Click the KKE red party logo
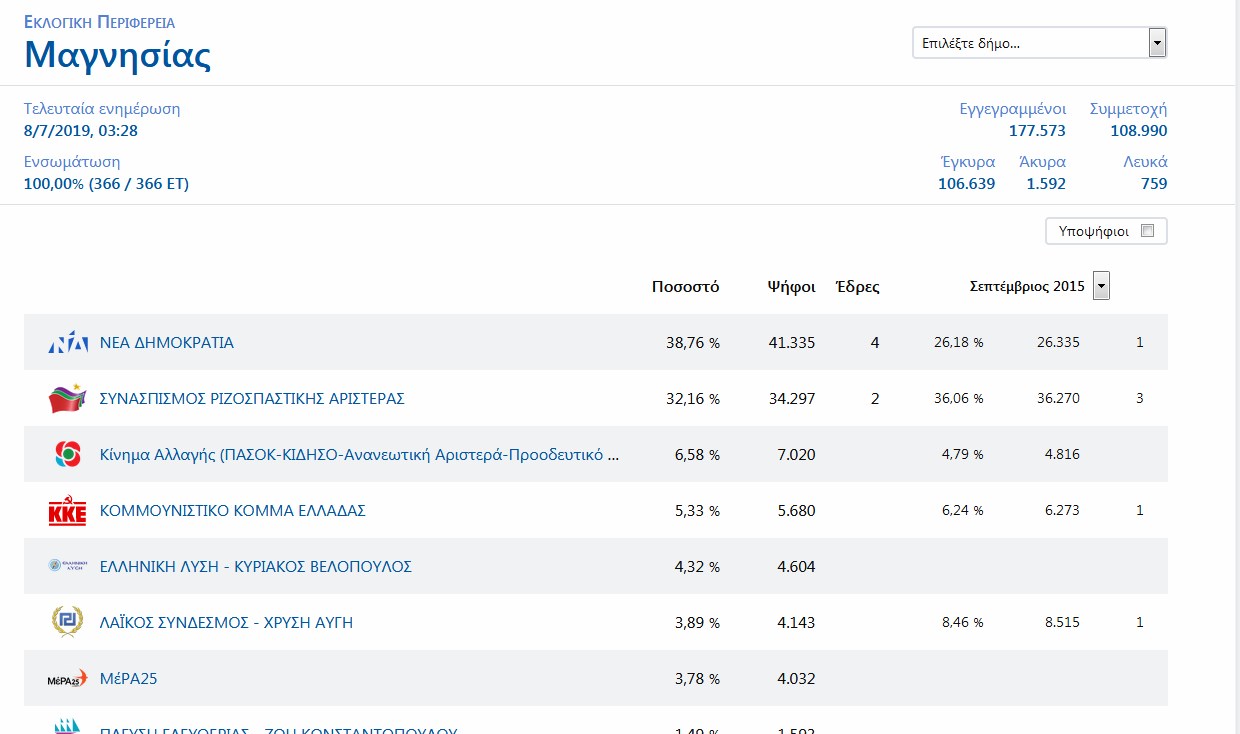 click(68, 511)
